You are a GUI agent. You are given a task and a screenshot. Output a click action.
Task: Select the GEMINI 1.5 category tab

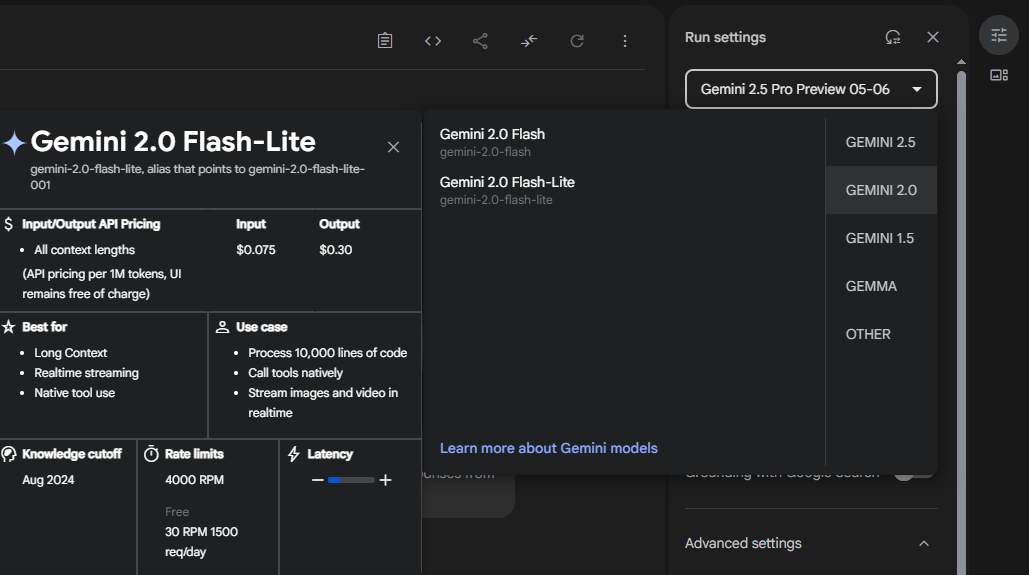(x=881, y=238)
